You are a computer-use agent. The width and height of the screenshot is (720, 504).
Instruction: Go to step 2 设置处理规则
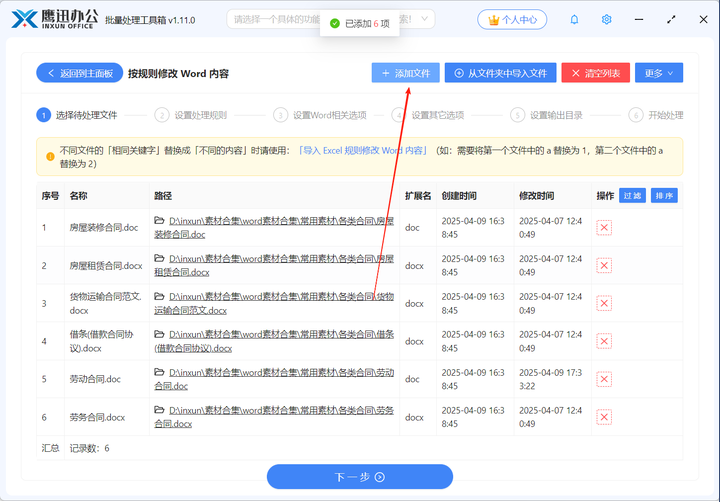pos(191,115)
